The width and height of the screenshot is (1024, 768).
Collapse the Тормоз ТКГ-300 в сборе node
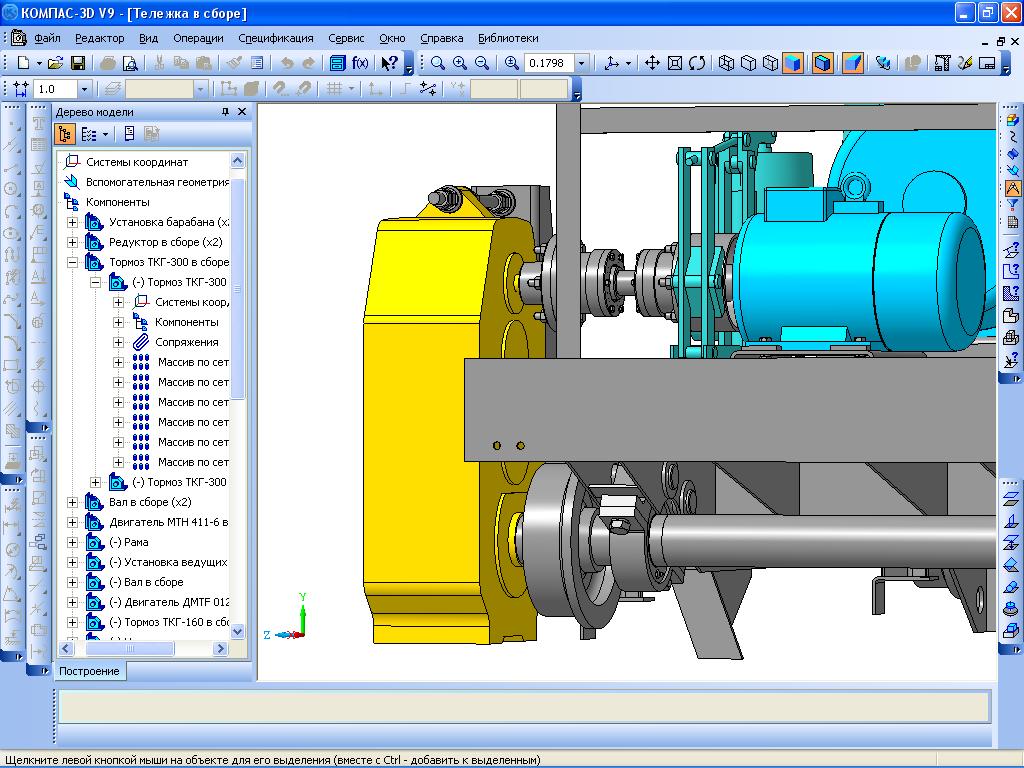72,262
